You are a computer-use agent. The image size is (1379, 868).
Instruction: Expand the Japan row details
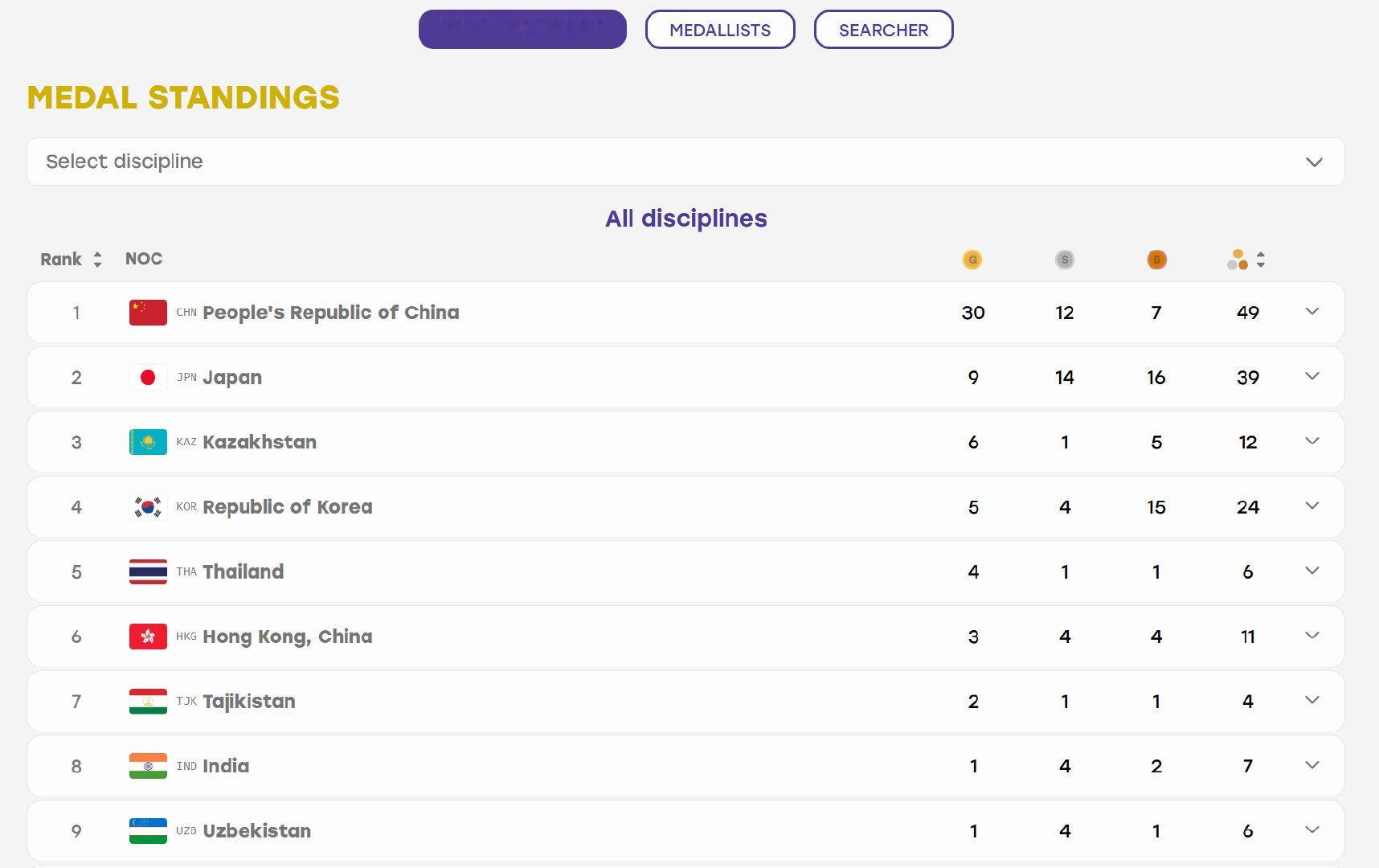click(1312, 376)
